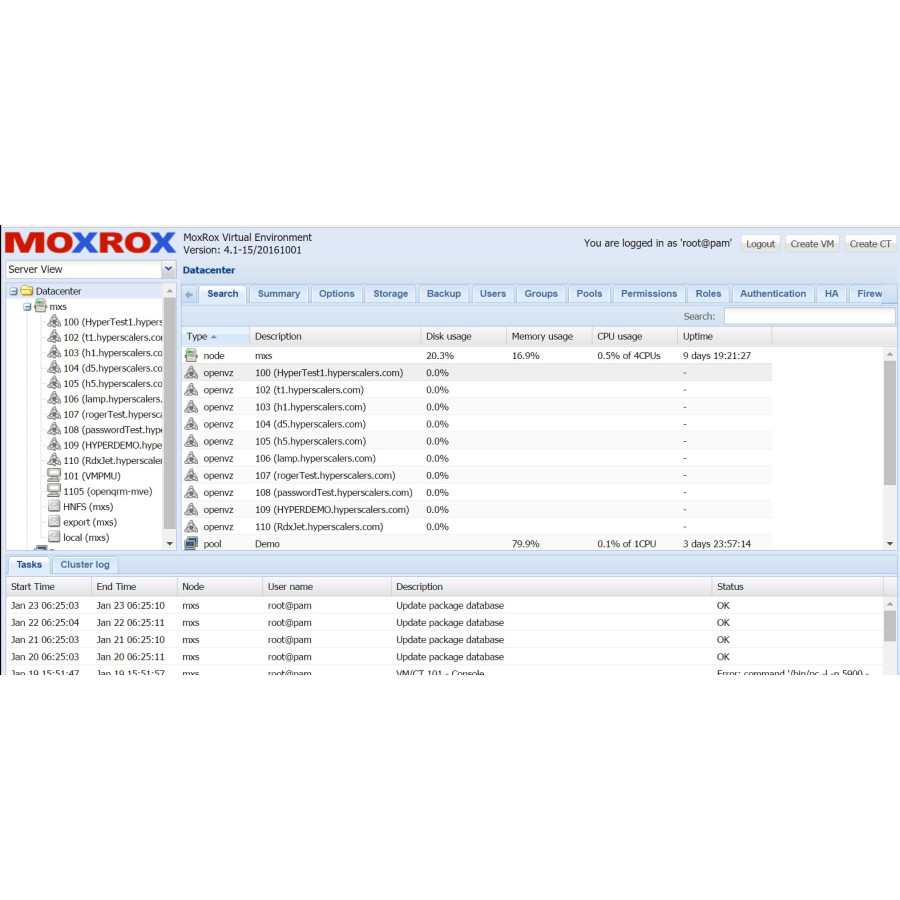Image resolution: width=900 pixels, height=900 pixels.
Task: Select the VM 101 (VMPMU) monitor icon
Action: tap(54, 476)
